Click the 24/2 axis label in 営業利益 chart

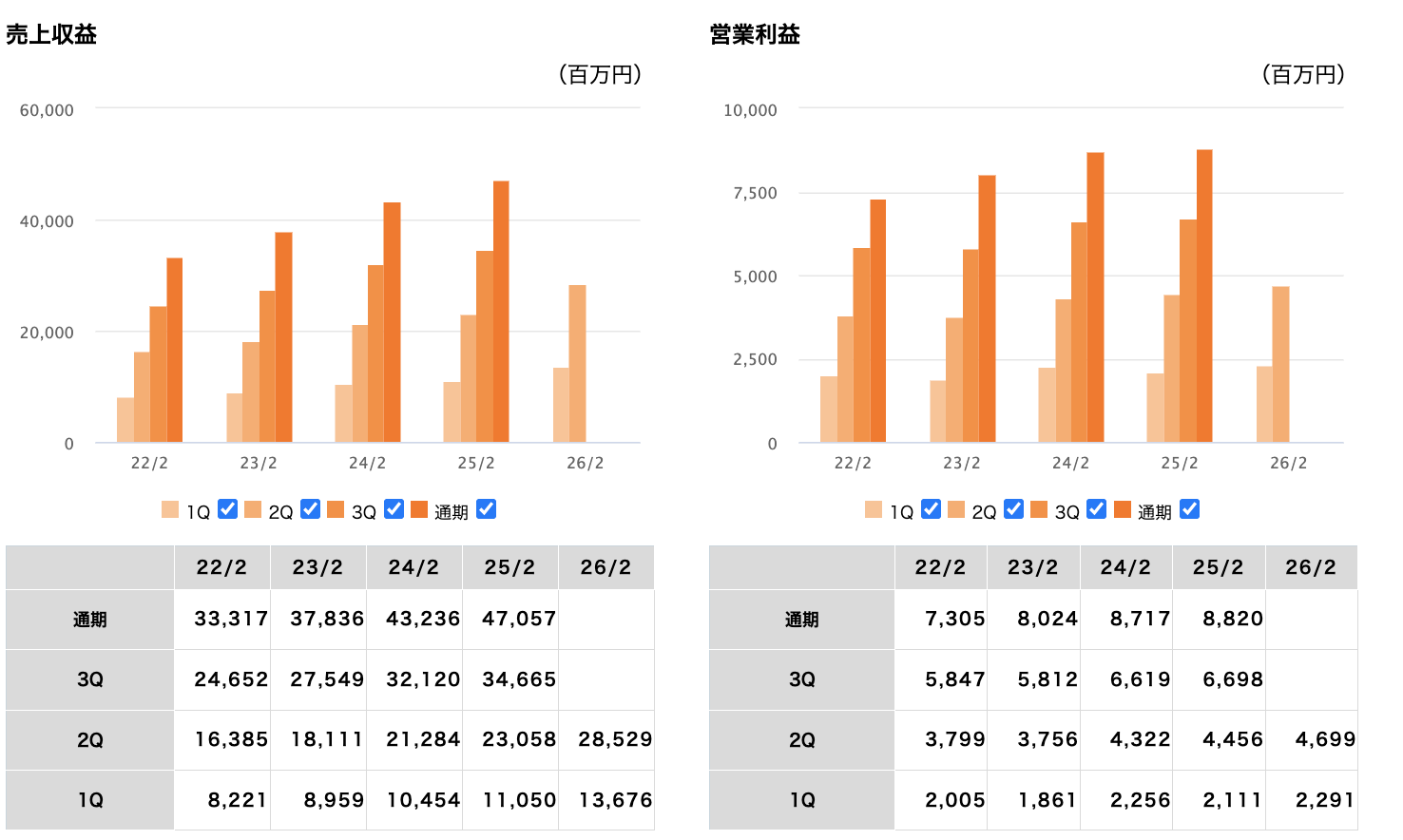pos(1070,463)
